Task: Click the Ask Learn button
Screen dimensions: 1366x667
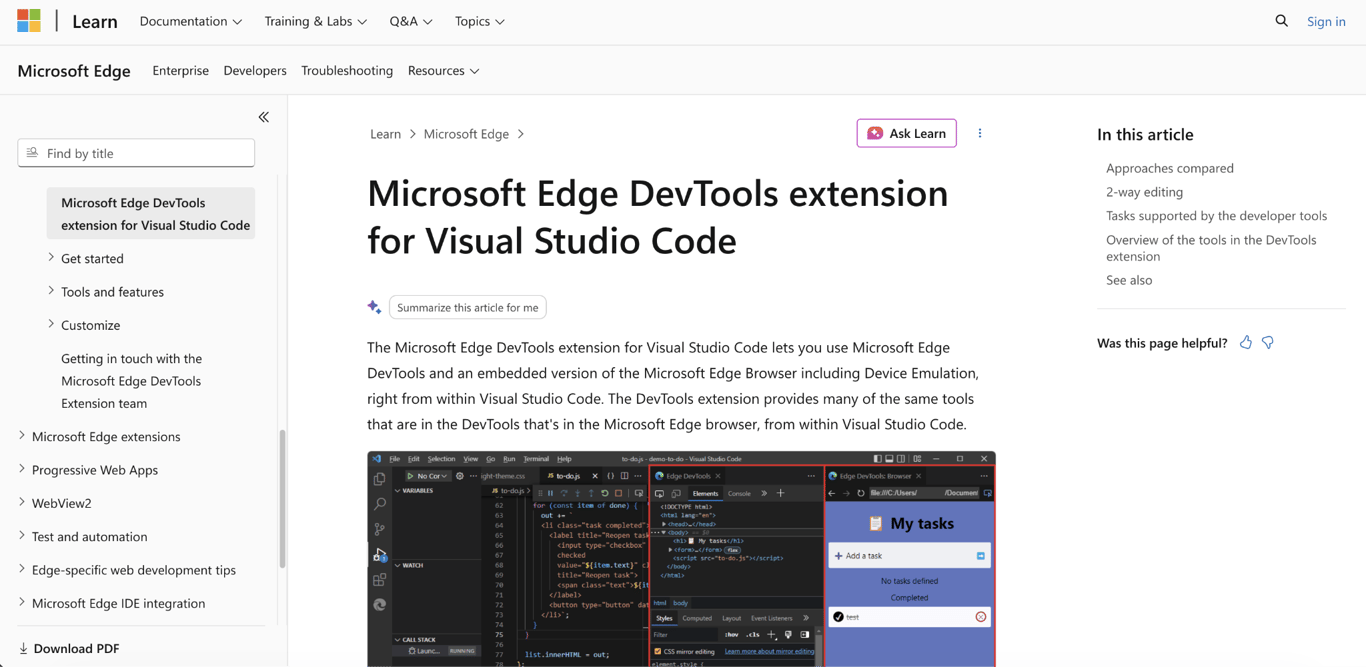Action: pos(906,133)
